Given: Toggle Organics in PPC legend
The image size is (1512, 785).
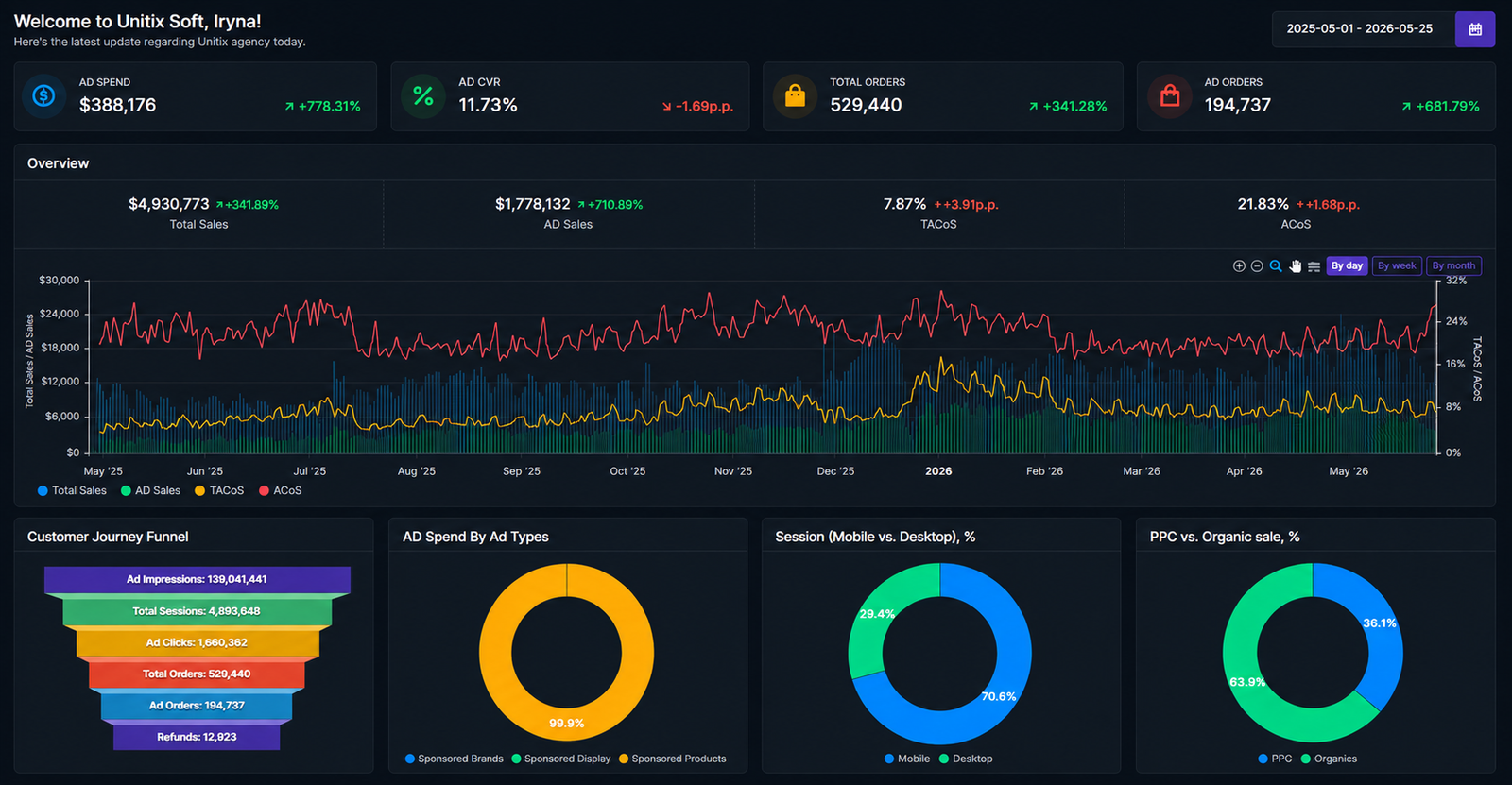Looking at the screenshot, I should [1329, 759].
